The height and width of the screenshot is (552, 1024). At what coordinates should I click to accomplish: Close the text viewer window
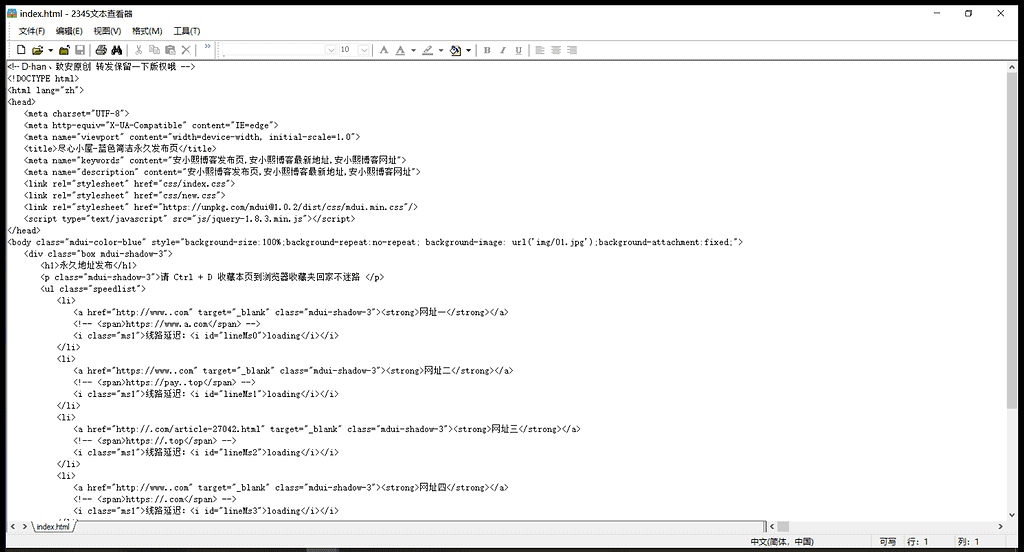[1000, 13]
